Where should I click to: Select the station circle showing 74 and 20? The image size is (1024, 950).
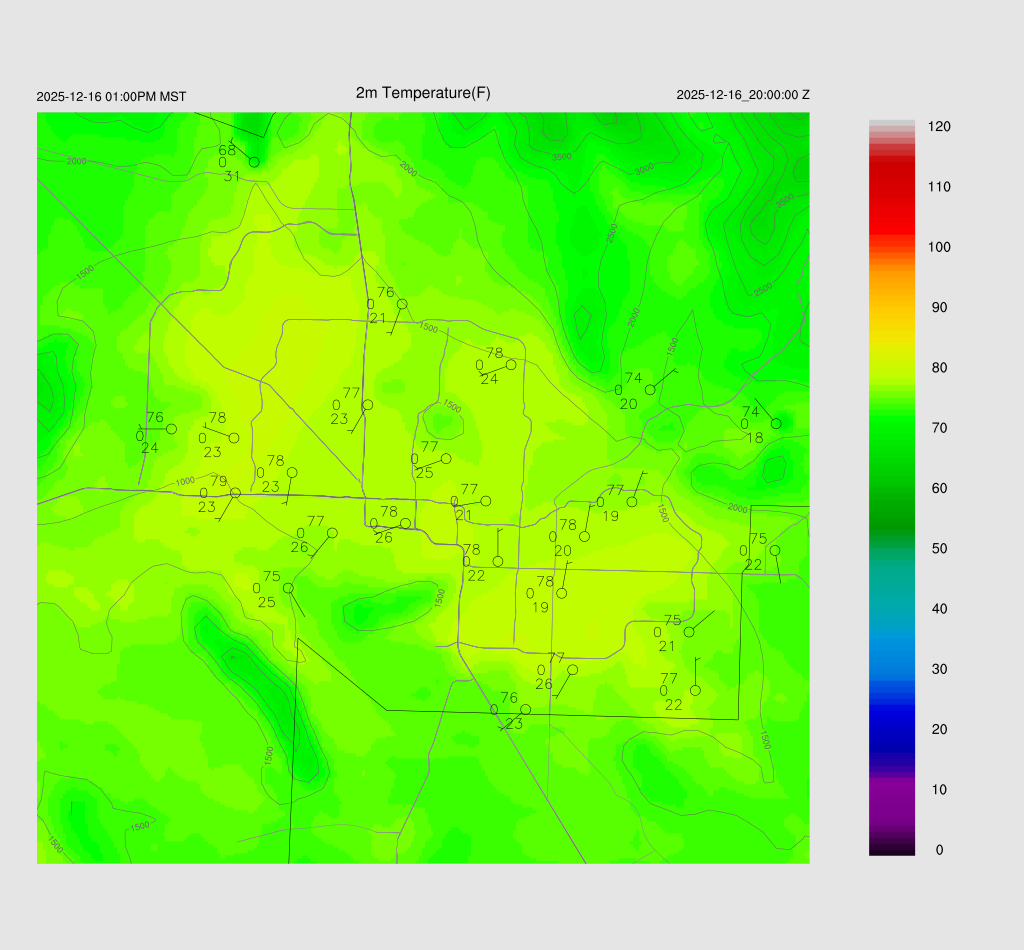point(650,390)
